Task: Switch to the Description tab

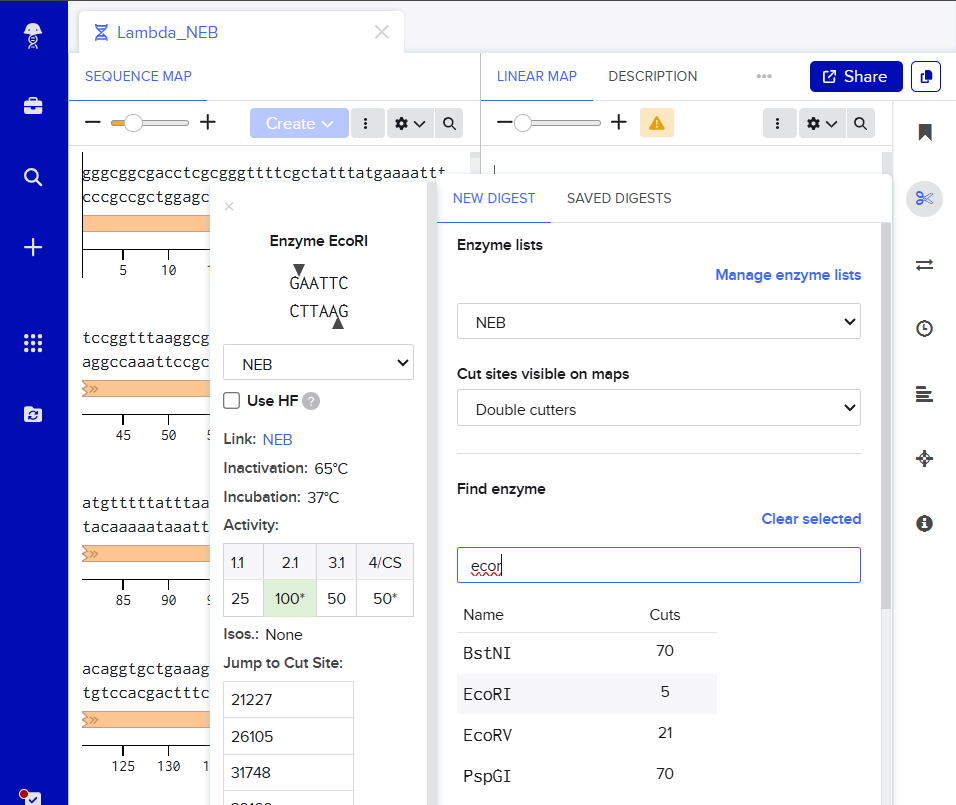Action: coord(652,76)
